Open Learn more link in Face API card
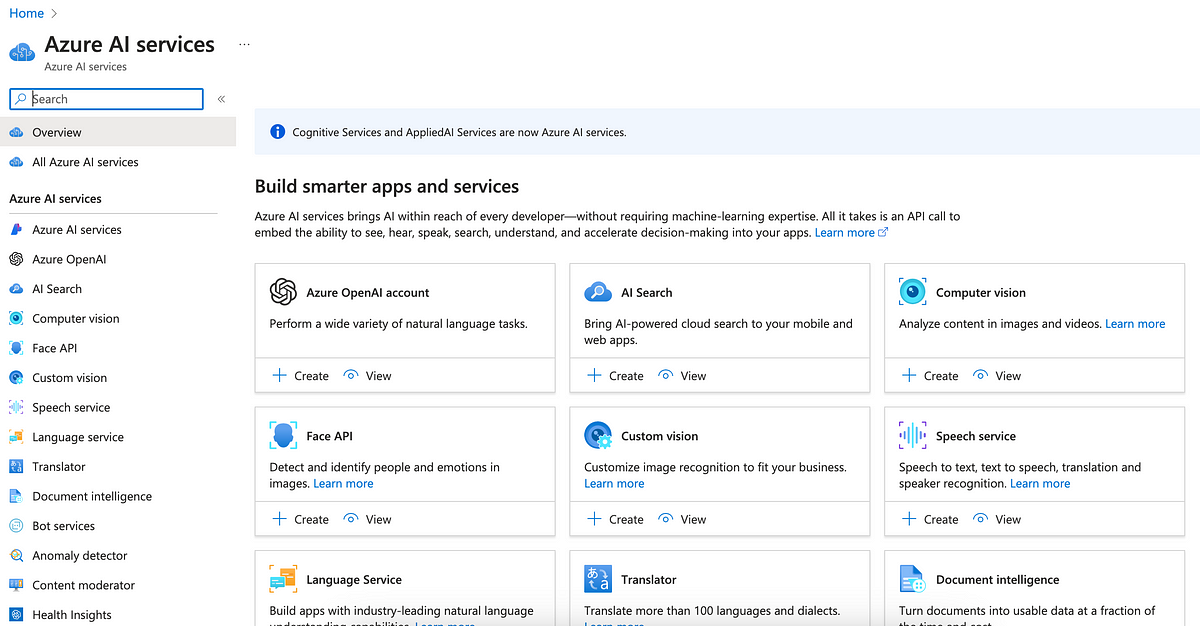Viewport: 1200px width, 626px height. [x=343, y=484]
